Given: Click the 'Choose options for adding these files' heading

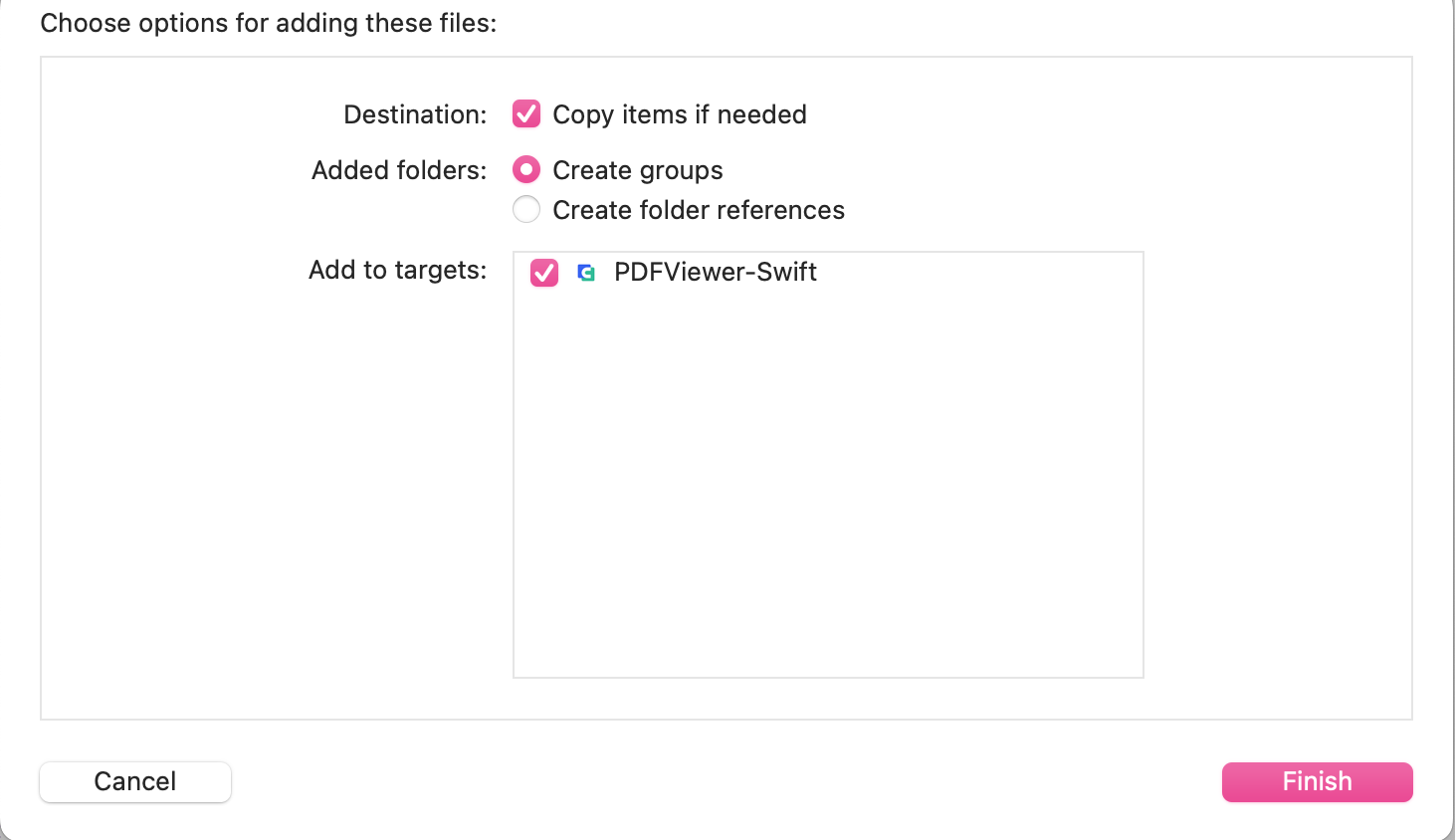Looking at the screenshot, I should [269, 23].
